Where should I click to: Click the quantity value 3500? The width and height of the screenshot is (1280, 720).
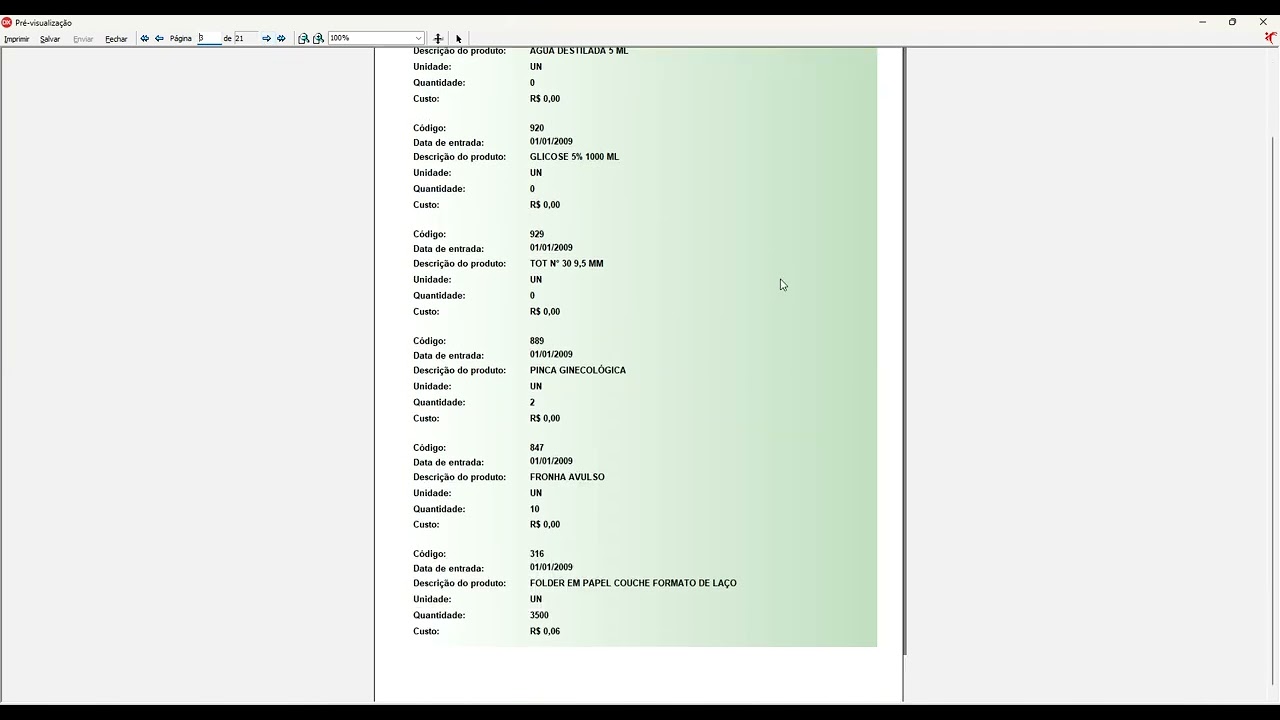[539, 615]
